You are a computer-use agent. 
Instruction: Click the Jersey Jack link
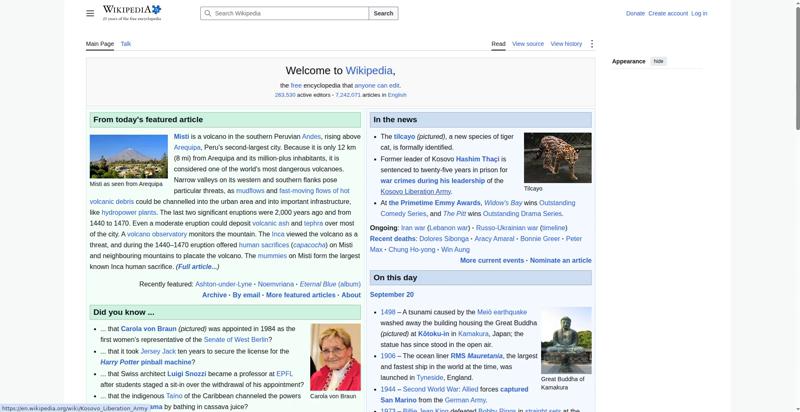click(158, 351)
